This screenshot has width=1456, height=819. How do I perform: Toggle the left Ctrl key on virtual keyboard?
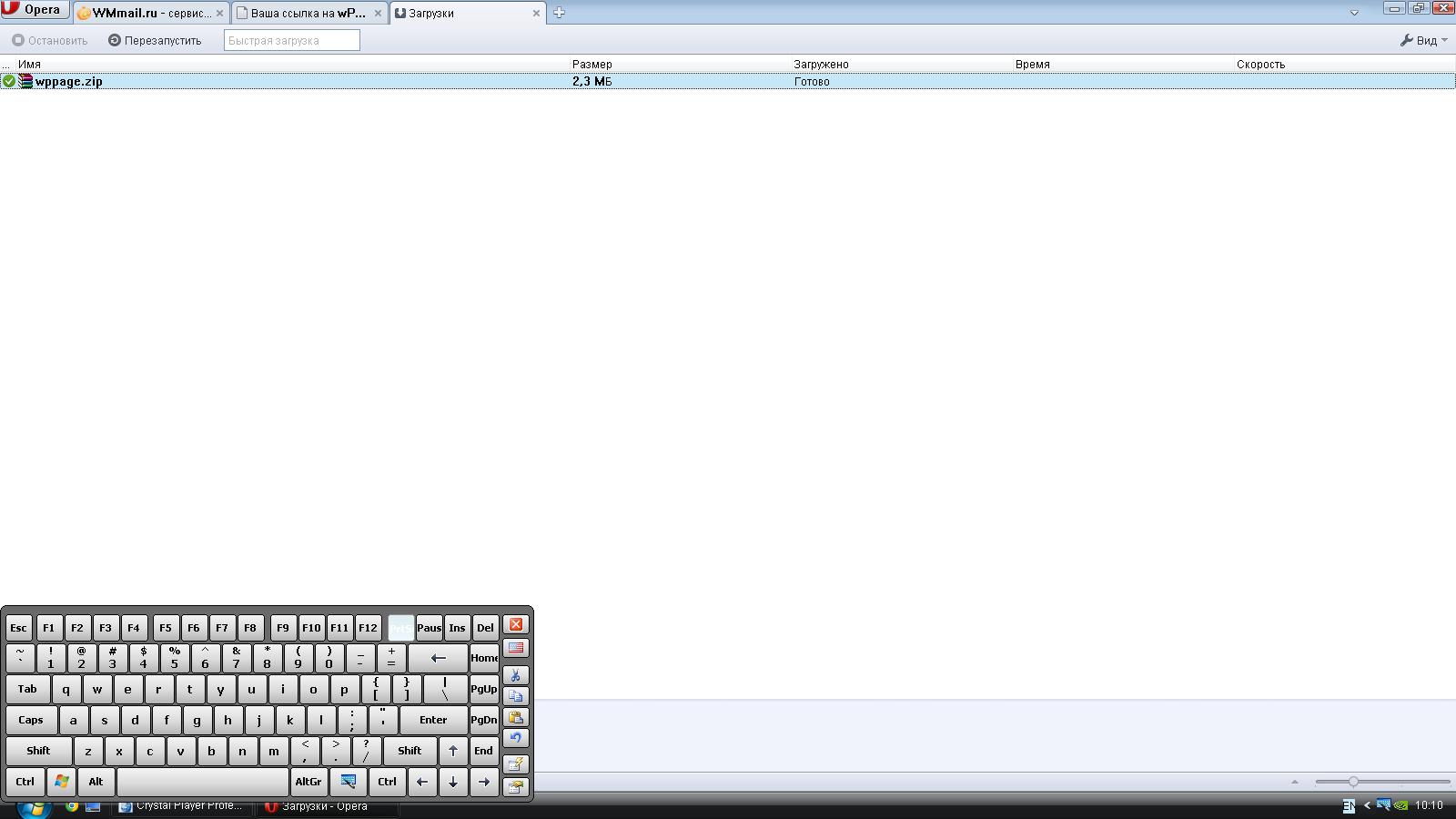[x=25, y=782]
